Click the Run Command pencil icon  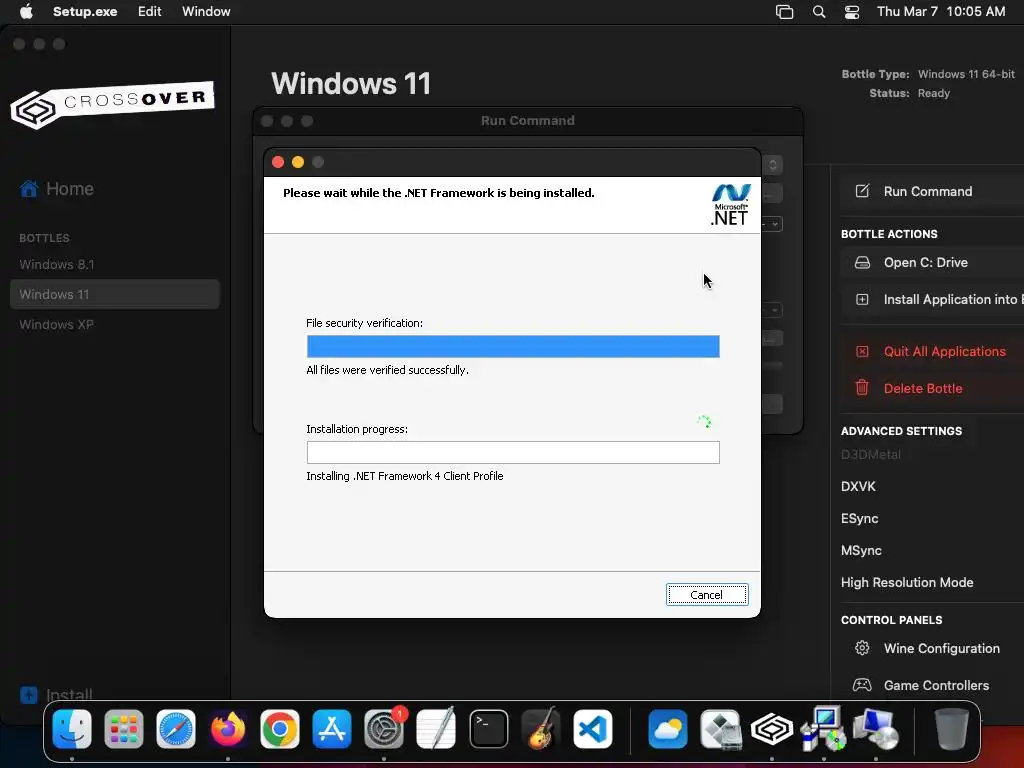coord(862,191)
